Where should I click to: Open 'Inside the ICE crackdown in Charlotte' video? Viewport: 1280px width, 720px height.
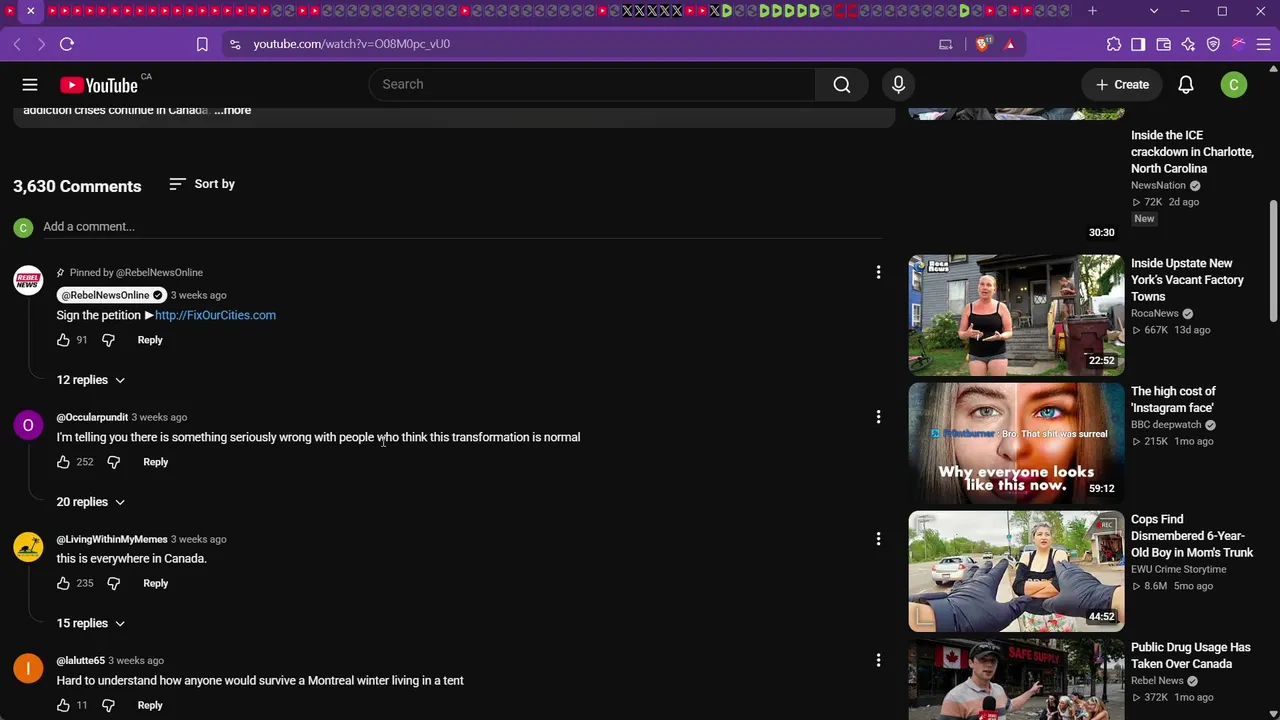tap(1192, 152)
